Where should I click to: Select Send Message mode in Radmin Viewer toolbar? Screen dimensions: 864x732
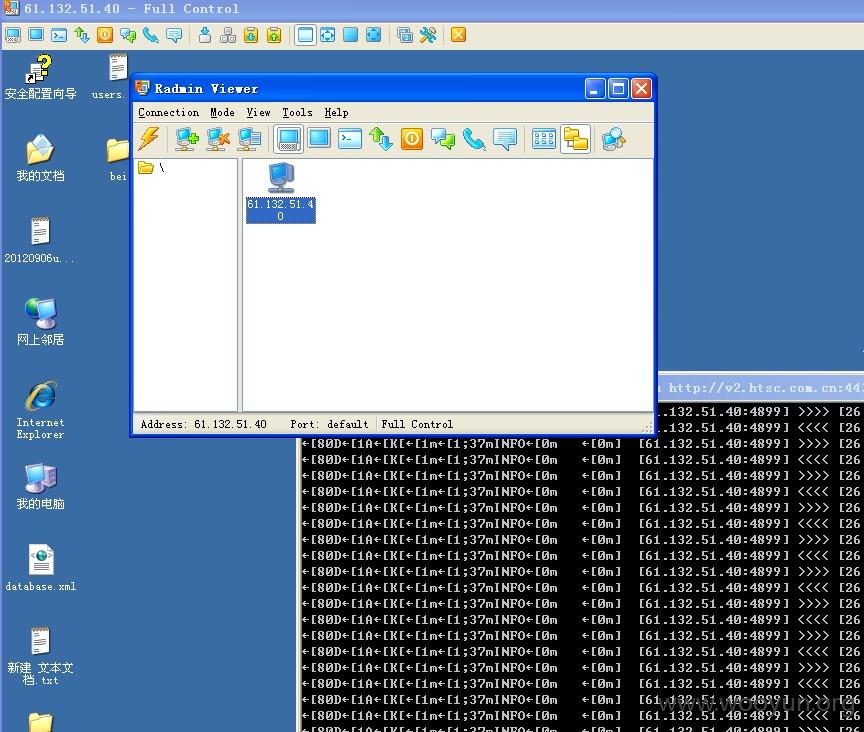point(505,139)
